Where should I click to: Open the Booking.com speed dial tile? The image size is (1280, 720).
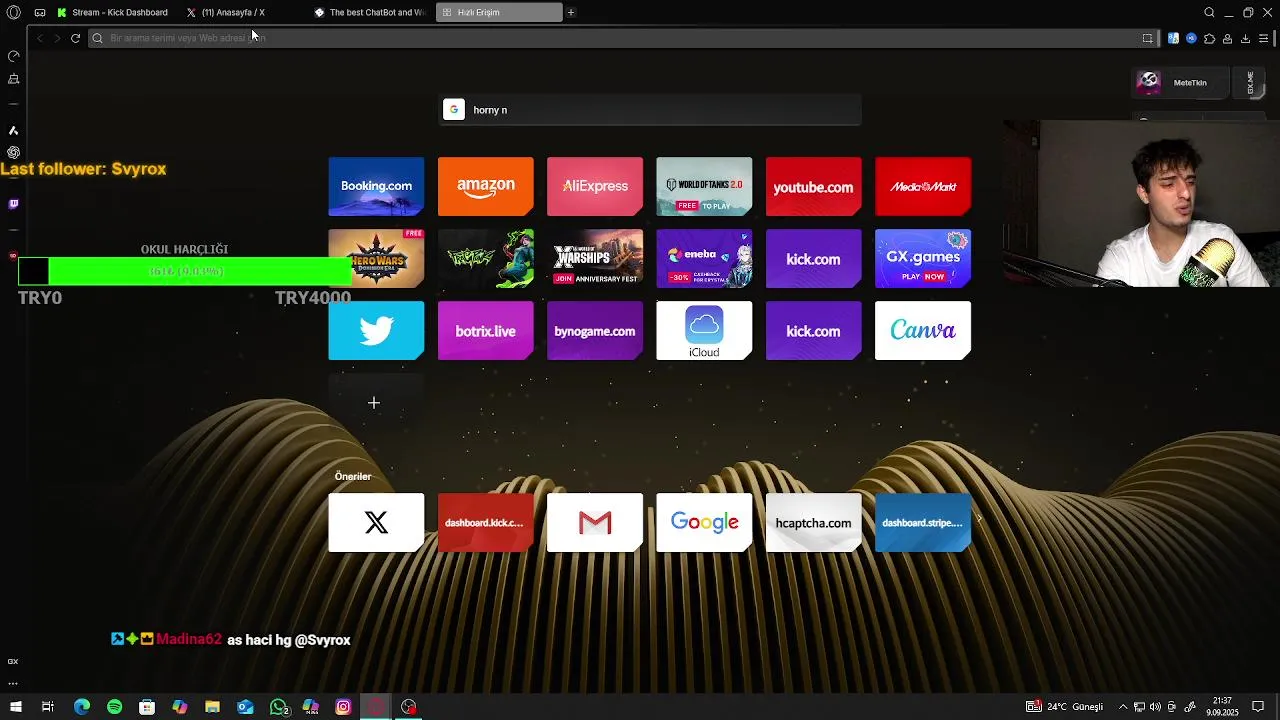(x=376, y=186)
